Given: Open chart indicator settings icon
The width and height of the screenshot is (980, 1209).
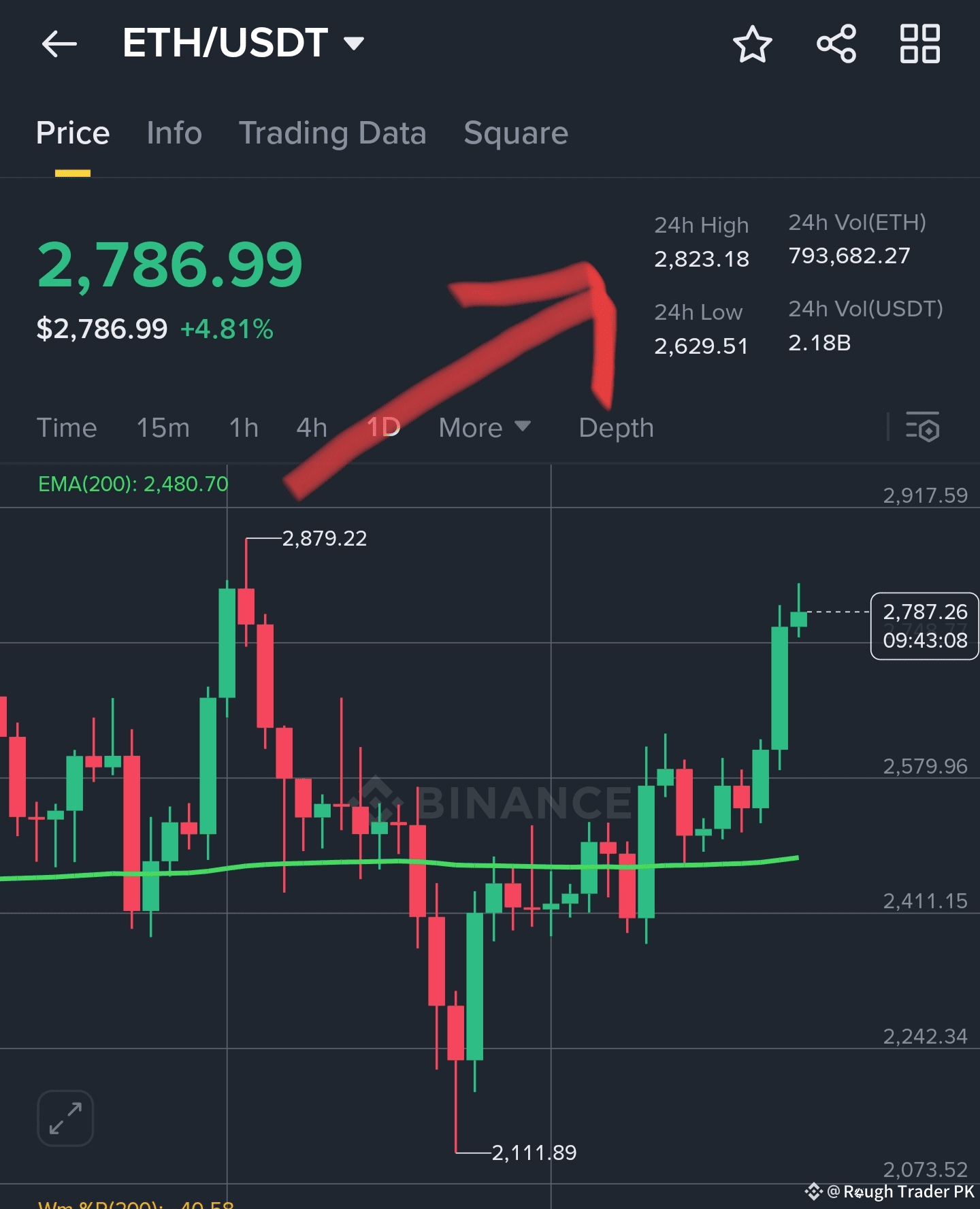Looking at the screenshot, I should [x=923, y=427].
